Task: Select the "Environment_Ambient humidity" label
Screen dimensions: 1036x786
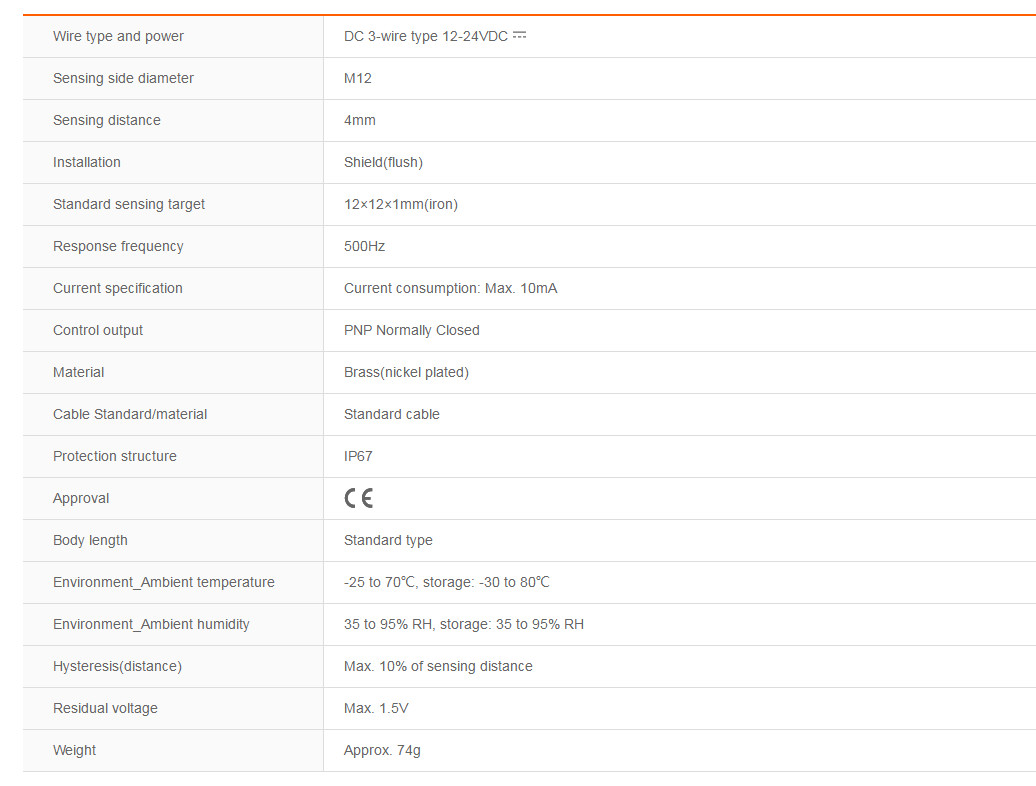Action: [151, 624]
